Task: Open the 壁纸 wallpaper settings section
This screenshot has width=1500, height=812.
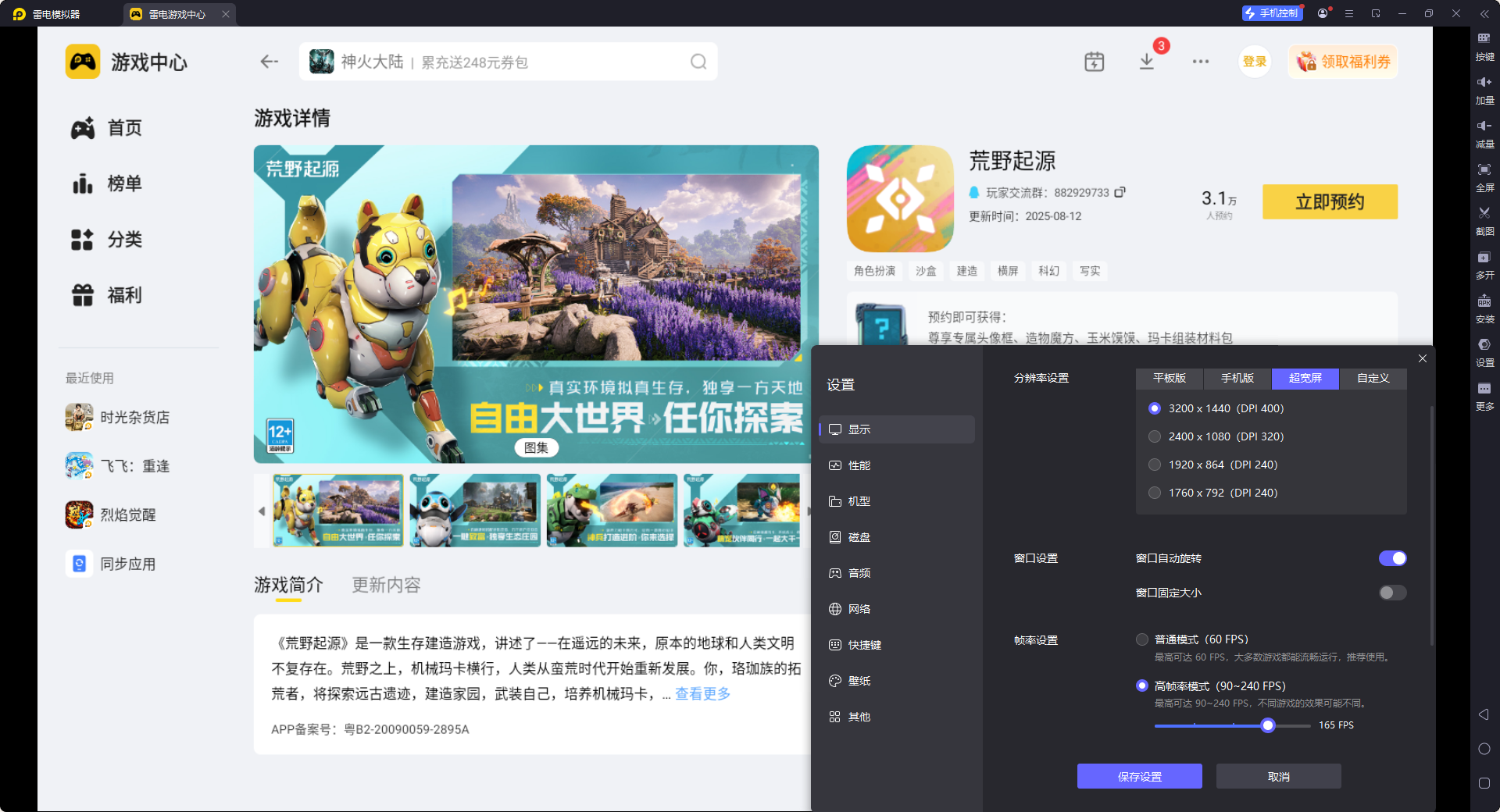Action: point(859,680)
